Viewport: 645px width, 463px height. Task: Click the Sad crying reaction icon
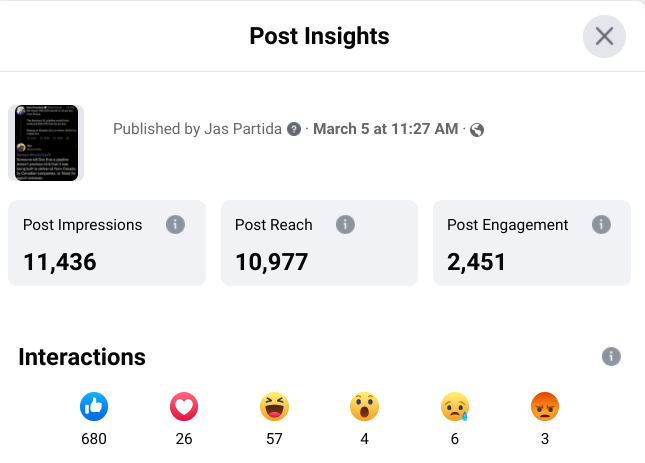point(454,406)
